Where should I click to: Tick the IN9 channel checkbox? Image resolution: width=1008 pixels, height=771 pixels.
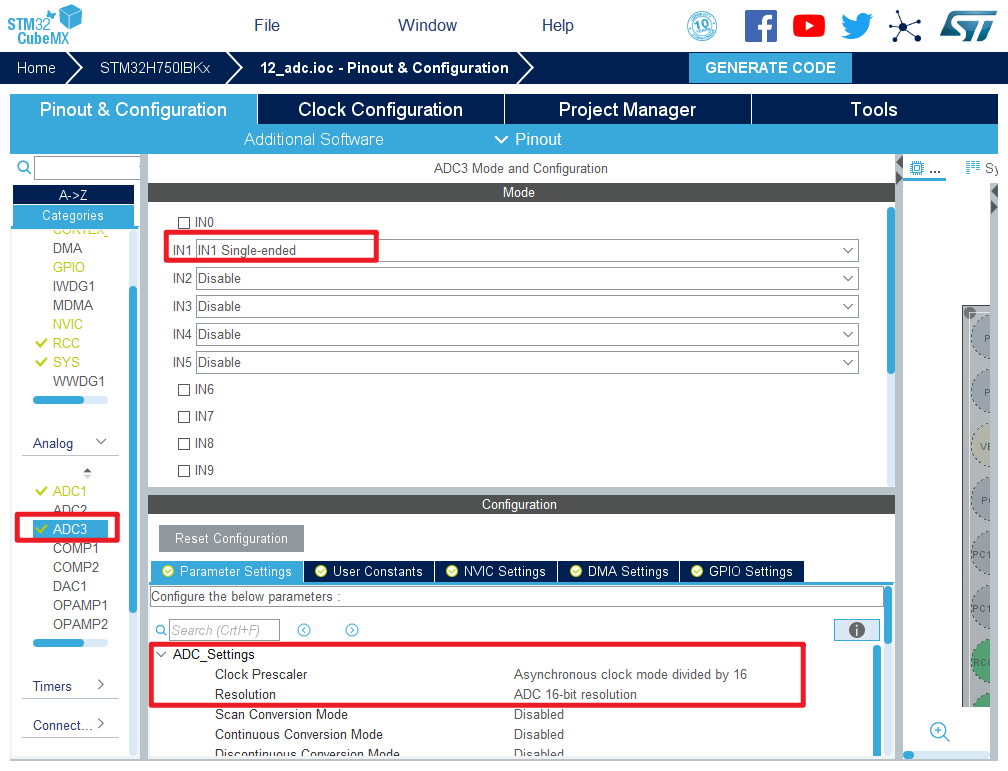click(x=183, y=471)
